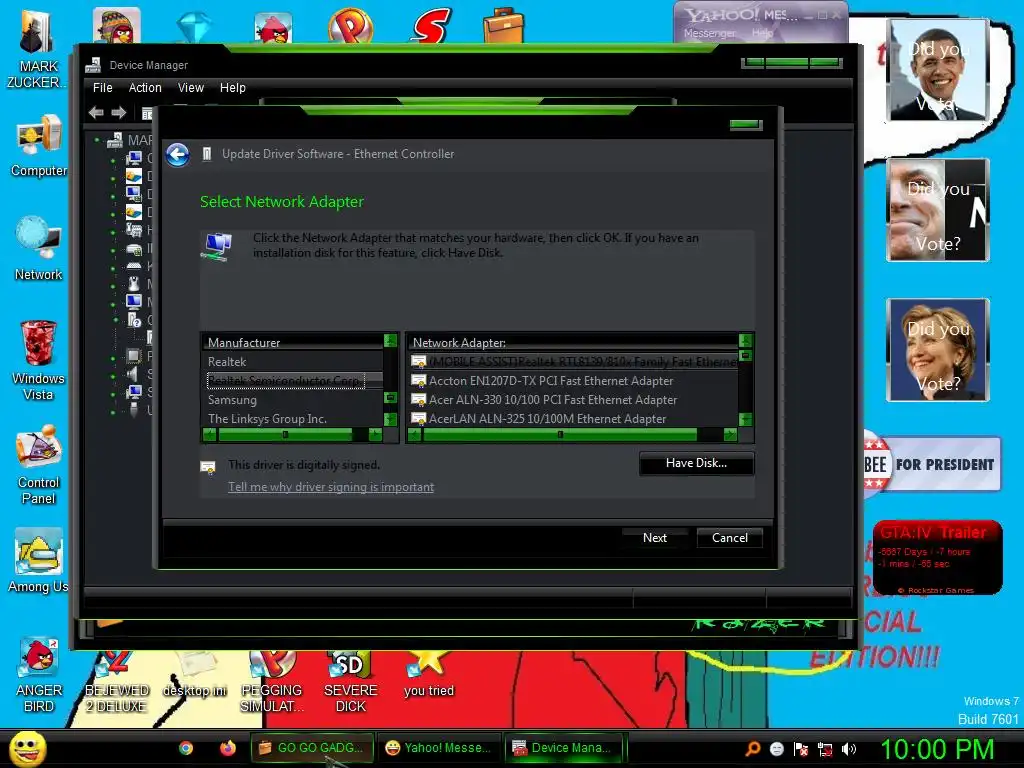Select the desktop.ini file icon
This screenshot has height=768, width=1024.
(195, 675)
